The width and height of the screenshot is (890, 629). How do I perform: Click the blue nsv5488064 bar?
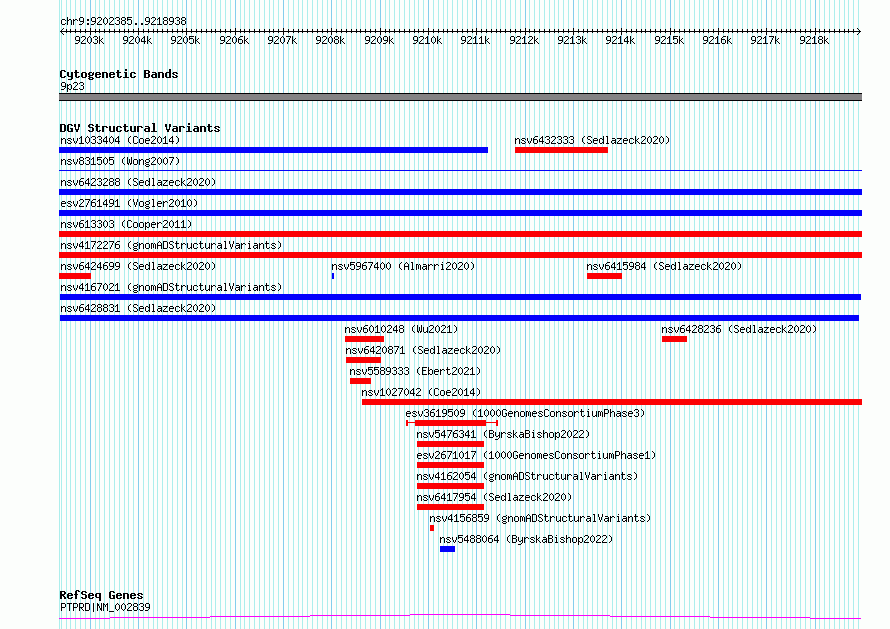coord(447,549)
